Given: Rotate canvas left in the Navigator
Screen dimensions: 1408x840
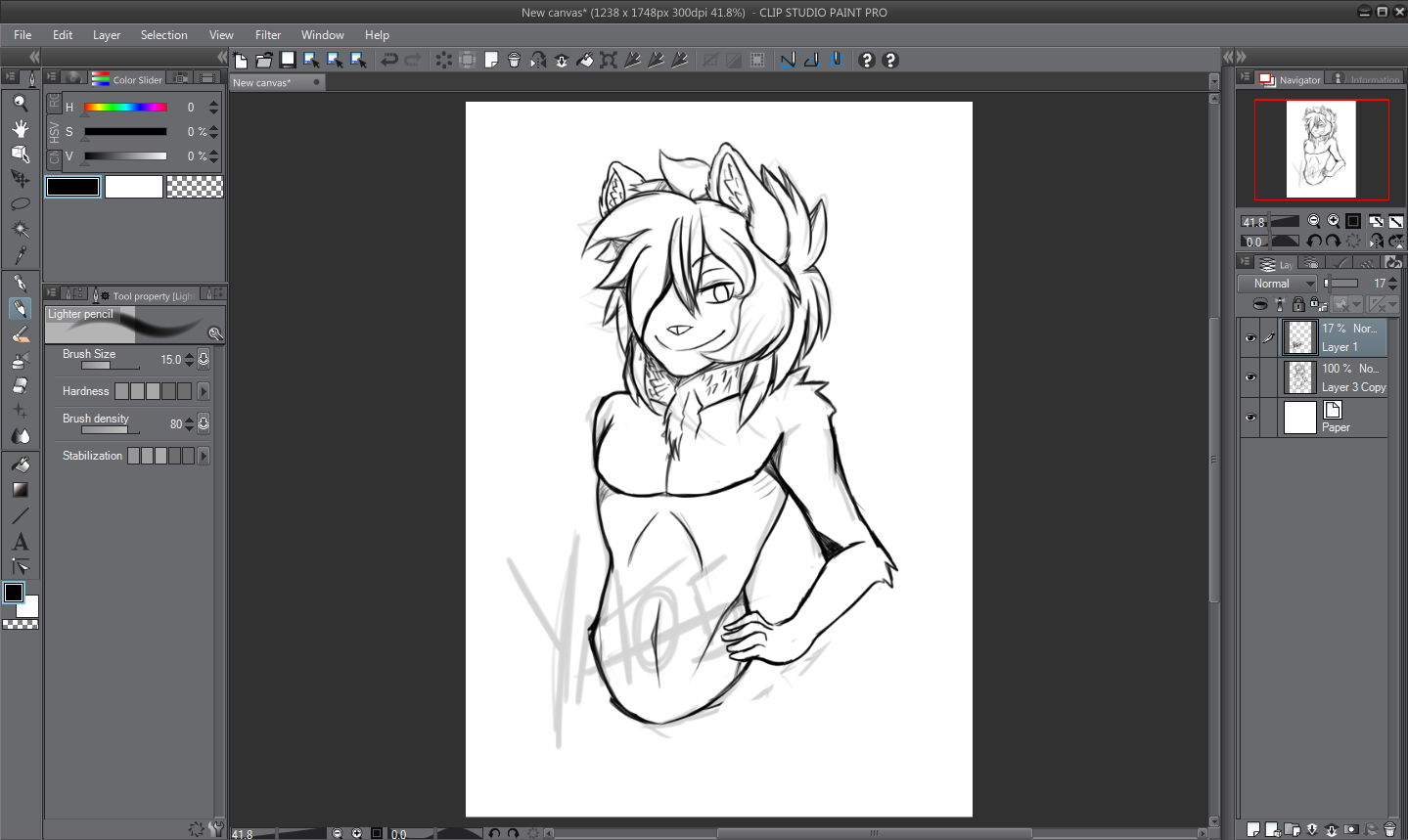Looking at the screenshot, I should click(1314, 241).
